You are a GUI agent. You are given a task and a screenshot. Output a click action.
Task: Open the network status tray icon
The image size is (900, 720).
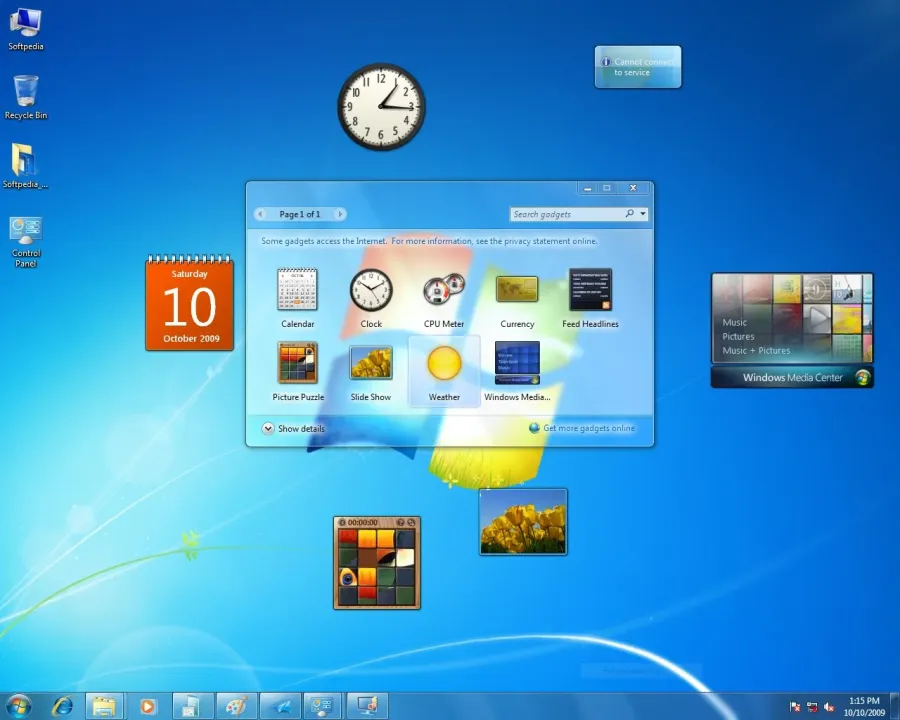tap(812, 707)
